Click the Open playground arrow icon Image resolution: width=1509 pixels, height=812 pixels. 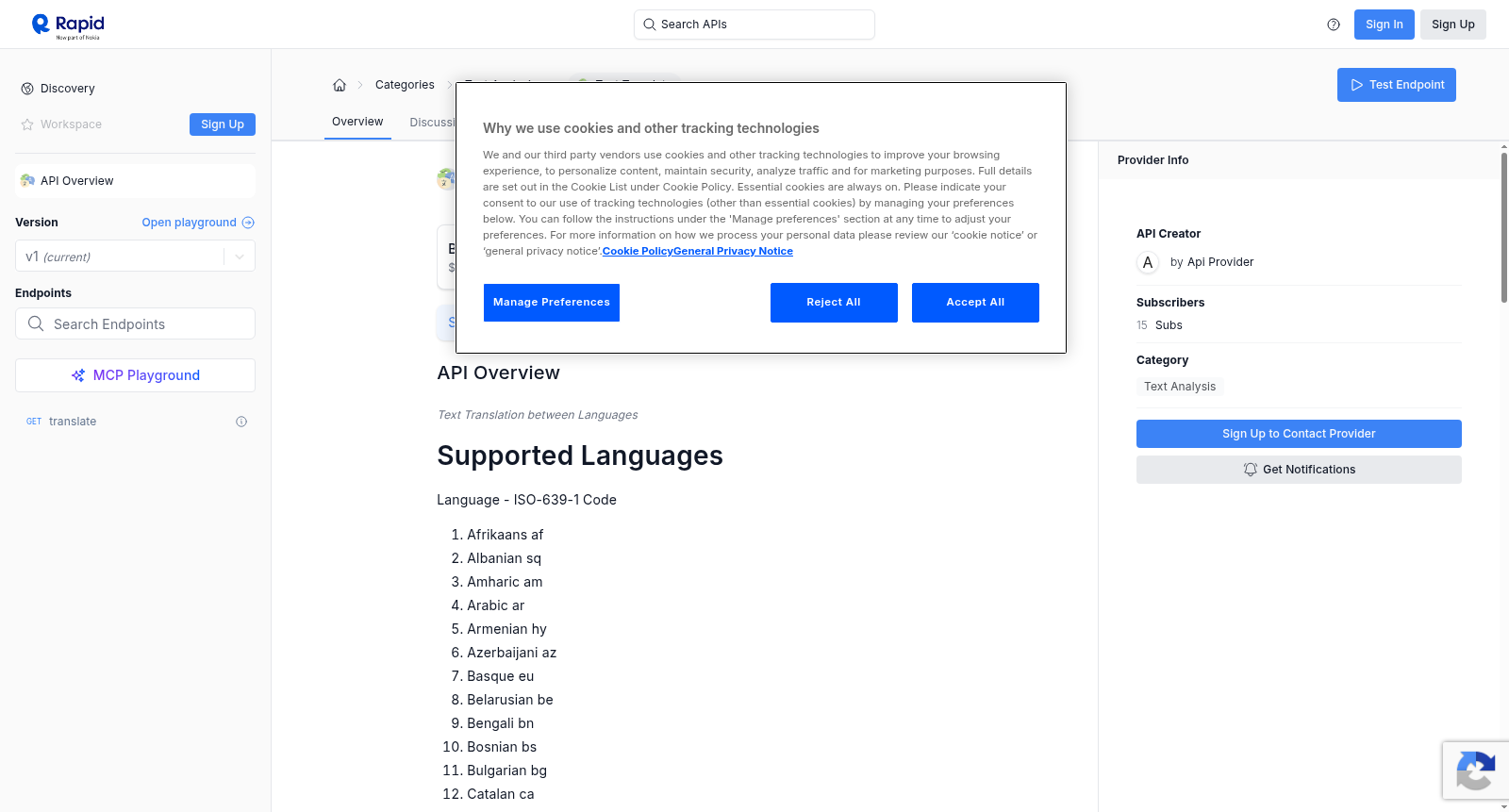[x=248, y=223]
